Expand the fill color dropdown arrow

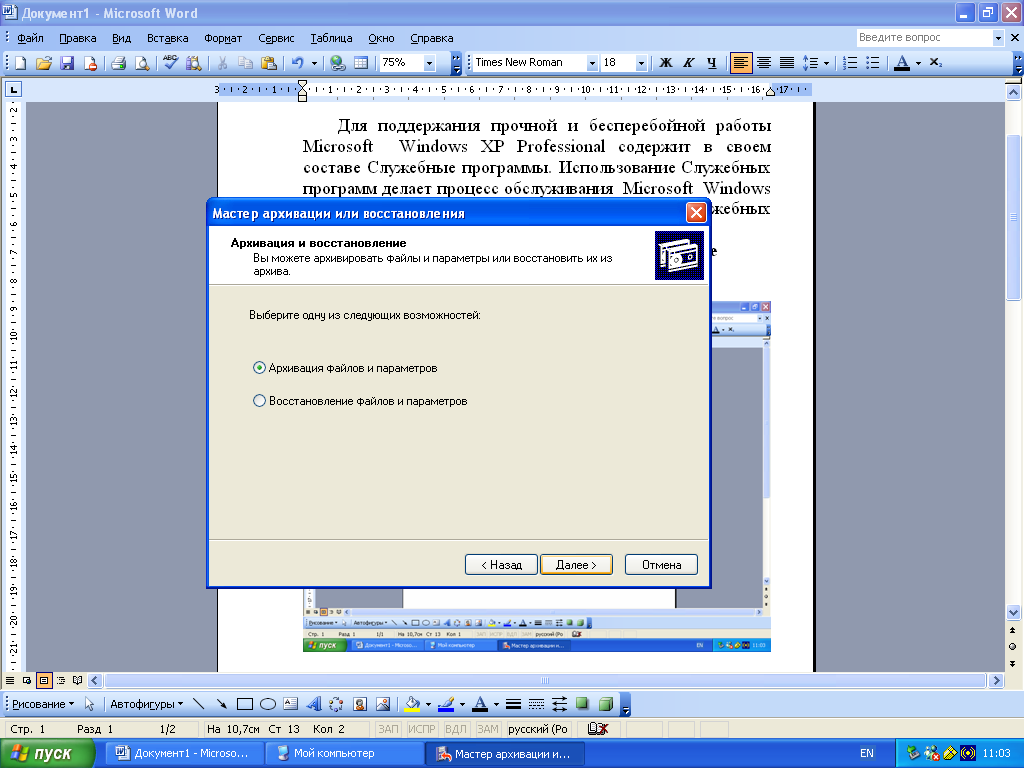428,704
